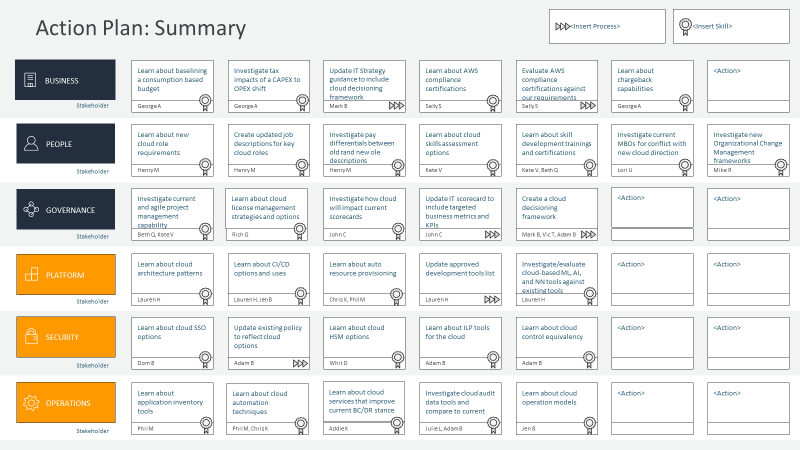Click the process arrows on the Update IT Strategy card
This screenshot has width=800, height=450.
pos(396,105)
